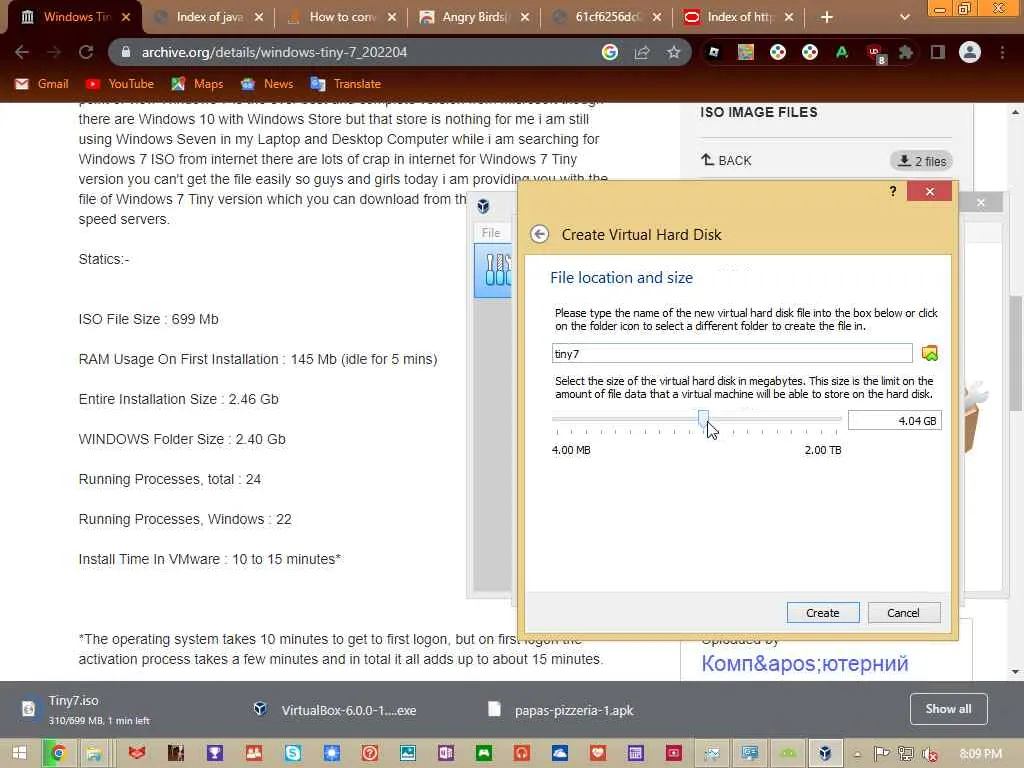Screen dimensions: 1024x768
Task: Switch to the How to conv tab
Action: [341, 17]
